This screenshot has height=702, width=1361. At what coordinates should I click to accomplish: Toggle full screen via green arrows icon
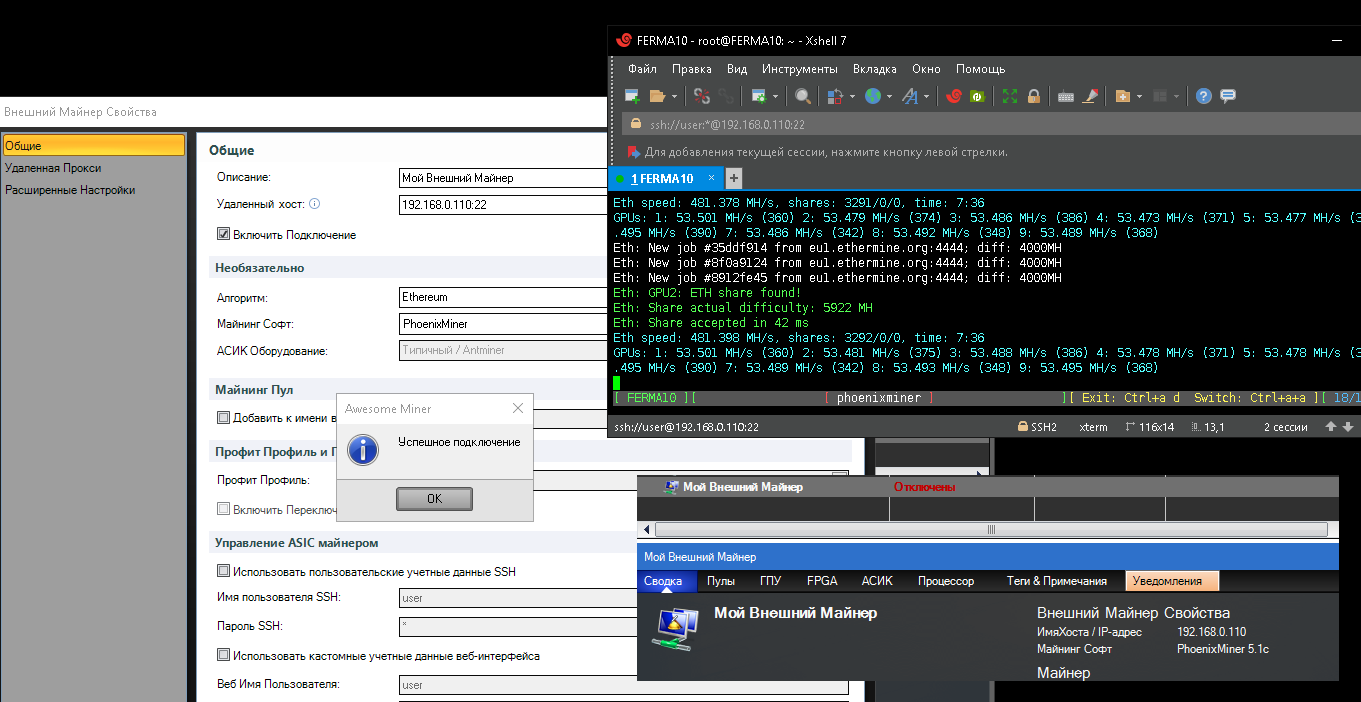[x=1010, y=96]
